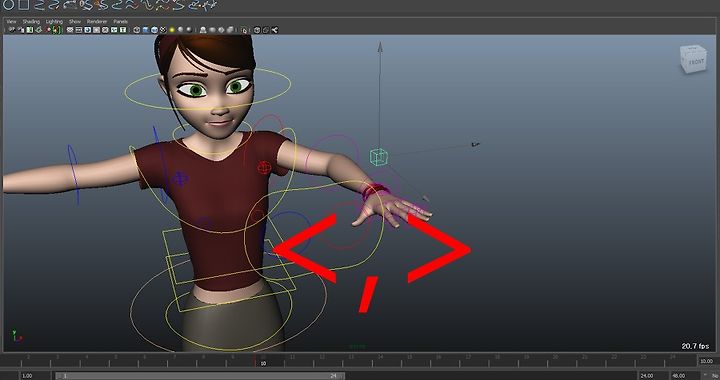
Task: Toggle High Quality rendering icon
Action: [x=189, y=30]
